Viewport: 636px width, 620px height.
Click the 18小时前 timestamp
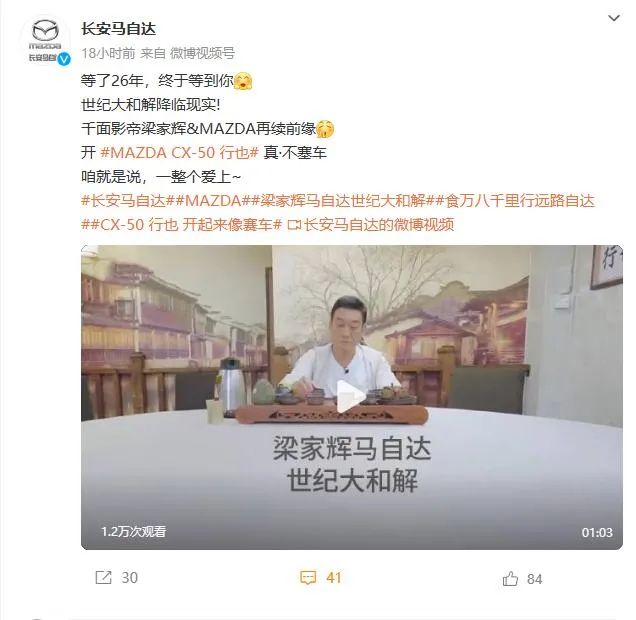[108, 53]
